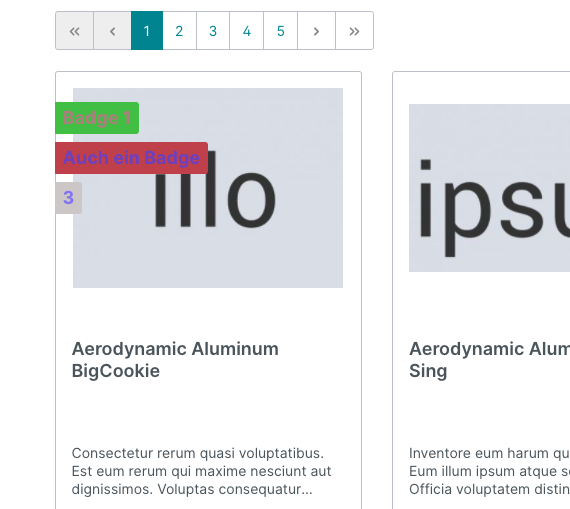The height and width of the screenshot is (509, 570).
Task: Jump to the first page with double-left arrow
Action: (x=75, y=31)
